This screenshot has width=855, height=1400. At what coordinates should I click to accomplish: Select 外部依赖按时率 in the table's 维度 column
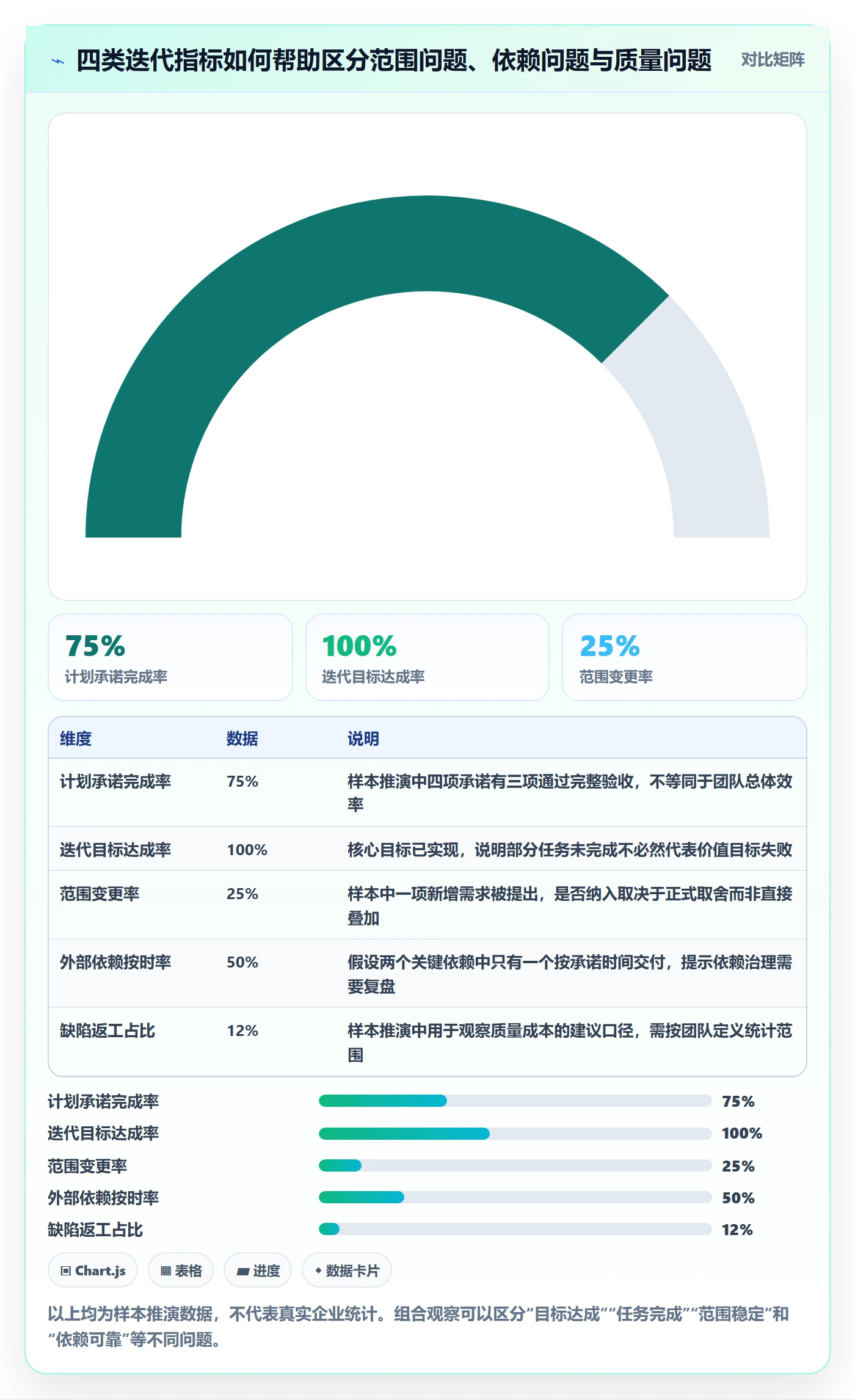coord(115,962)
